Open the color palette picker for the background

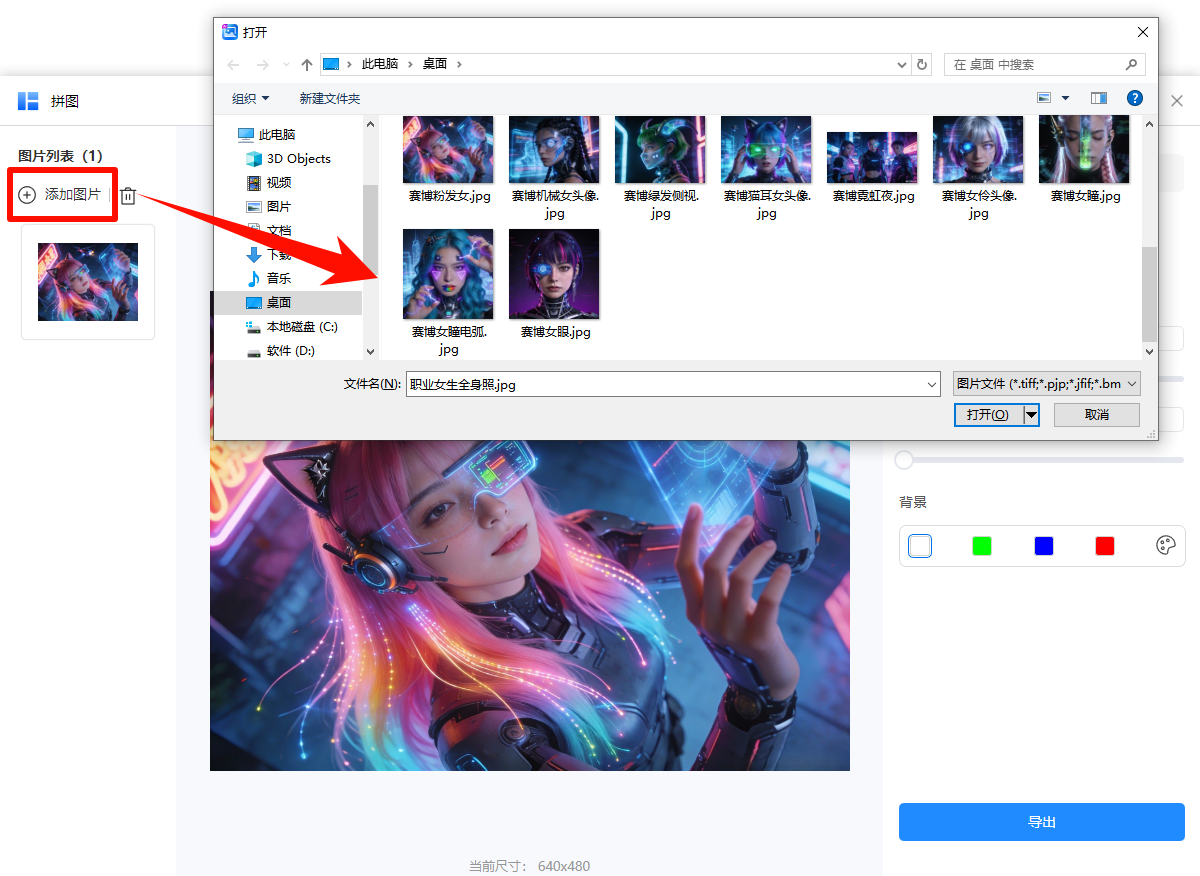[1165, 545]
